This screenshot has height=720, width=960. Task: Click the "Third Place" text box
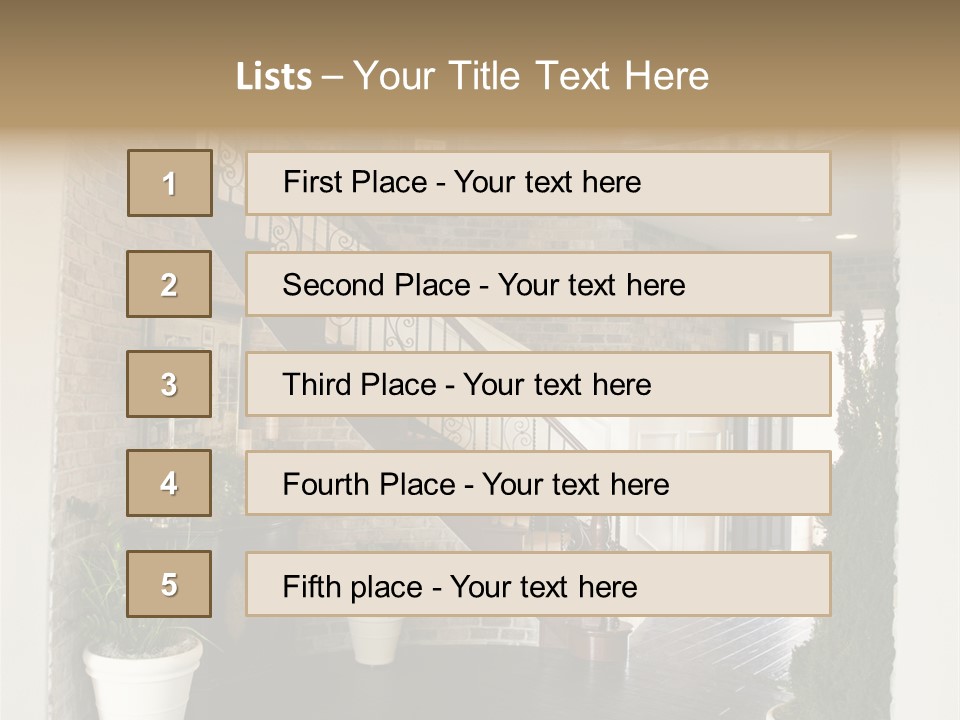[538, 384]
